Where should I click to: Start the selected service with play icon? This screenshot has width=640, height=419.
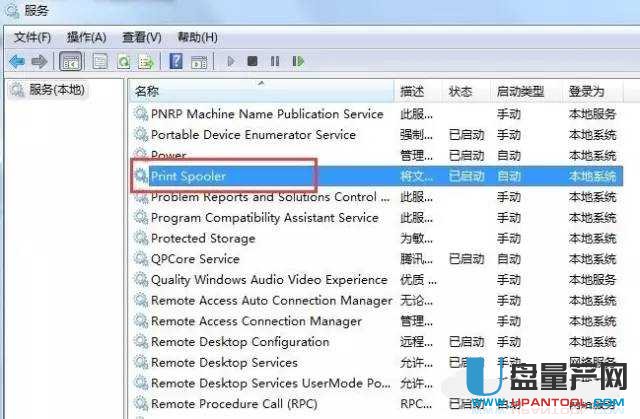point(231,61)
